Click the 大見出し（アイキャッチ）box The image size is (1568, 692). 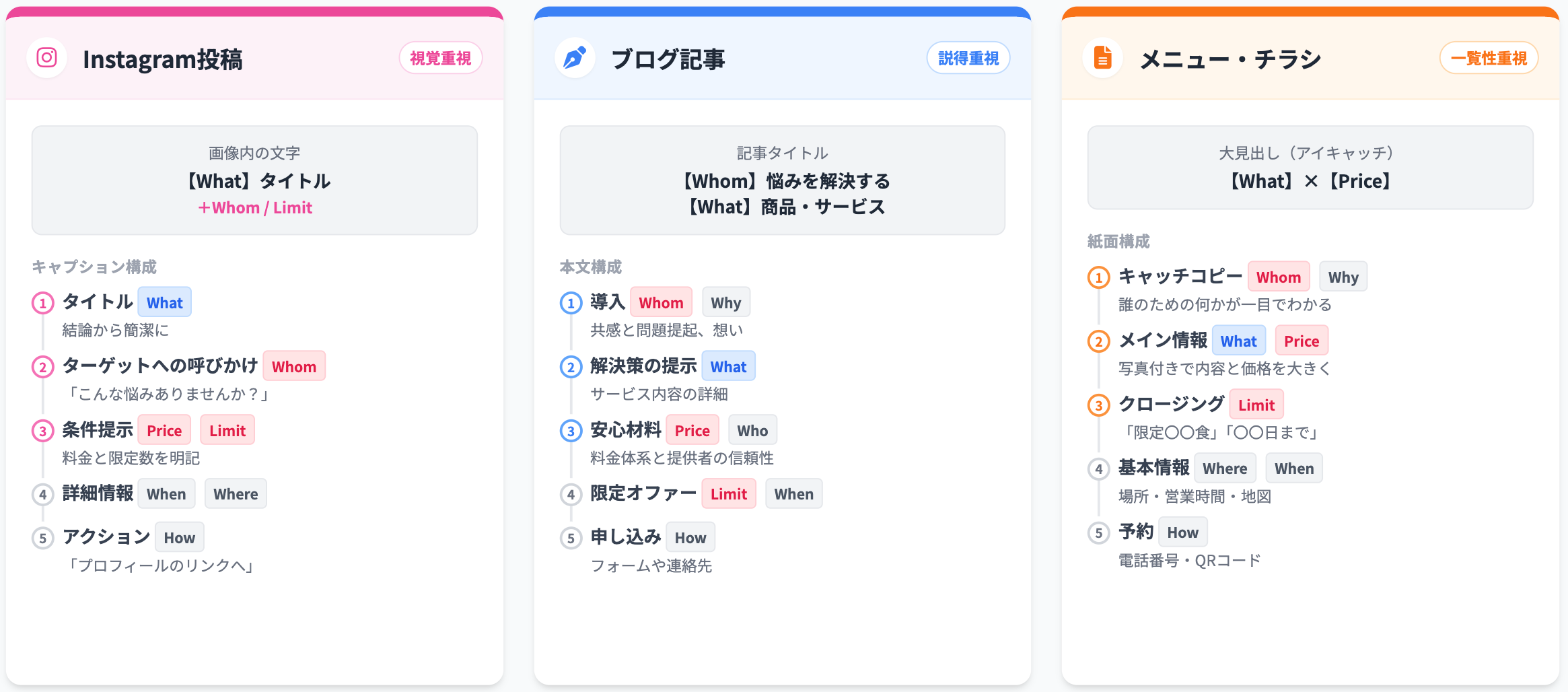click(x=1310, y=168)
